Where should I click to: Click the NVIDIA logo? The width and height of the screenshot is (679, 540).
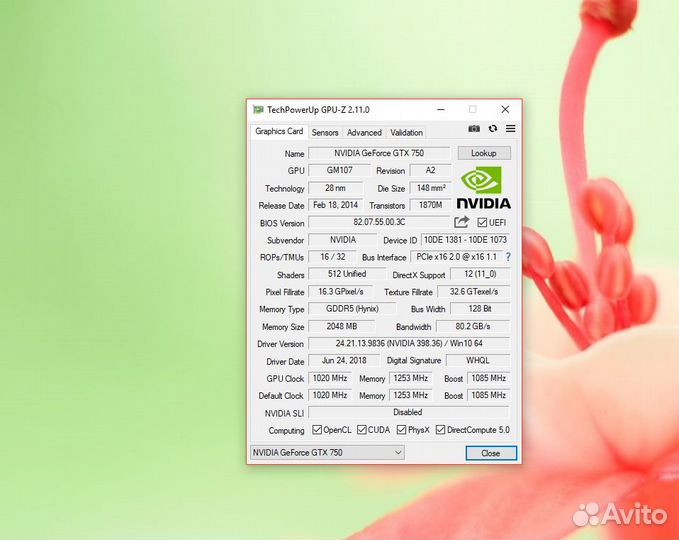pyautogui.click(x=483, y=187)
